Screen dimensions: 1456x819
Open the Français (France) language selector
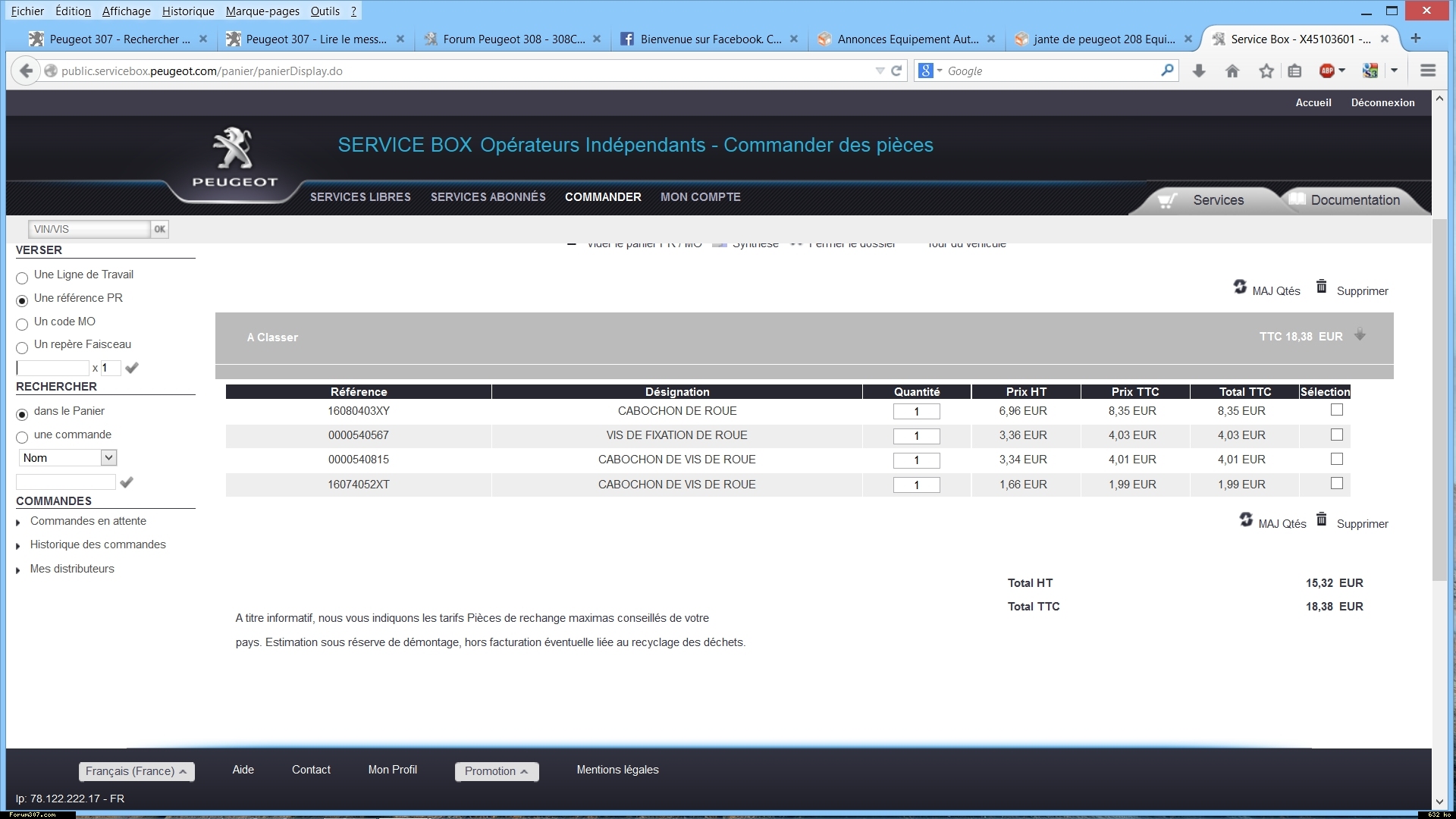point(136,771)
